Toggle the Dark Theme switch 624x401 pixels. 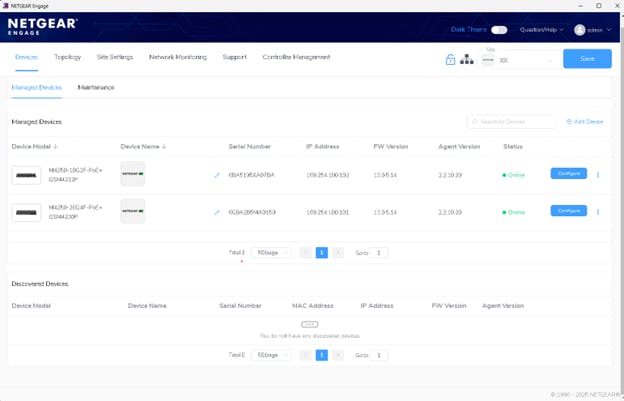pyautogui.click(x=499, y=30)
